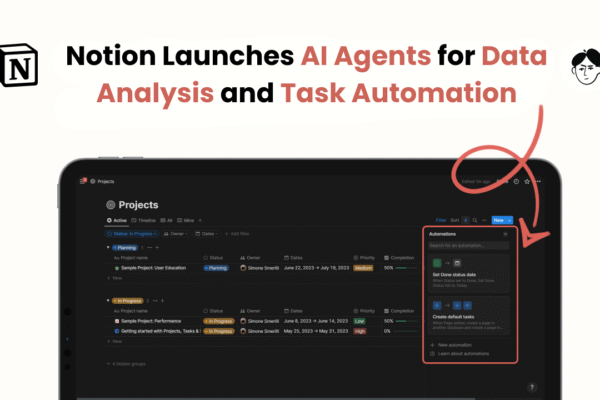Click Projects breadcrumb in the top bar
The width and height of the screenshot is (600, 400).
tap(106, 181)
